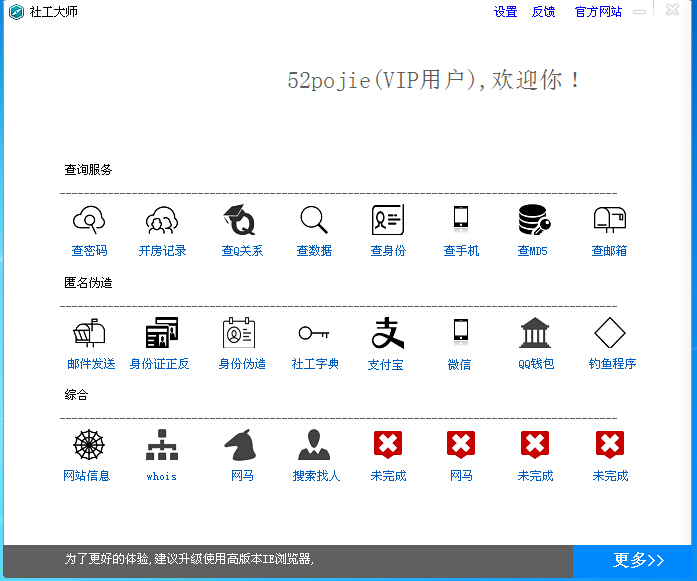The image size is (697, 581).
Task: Click the 身份伪造 text label
Action: (242, 364)
